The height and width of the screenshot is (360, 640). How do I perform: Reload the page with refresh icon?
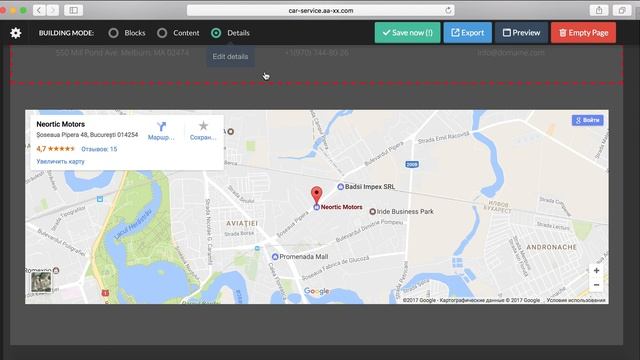(448, 10)
